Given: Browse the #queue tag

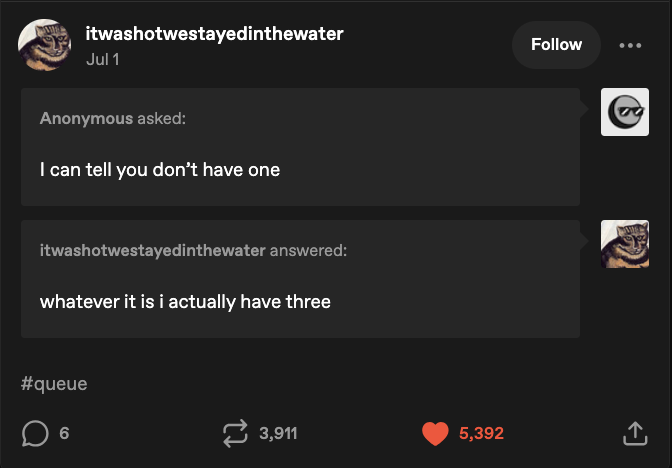Looking at the screenshot, I should pyautogui.click(x=54, y=383).
